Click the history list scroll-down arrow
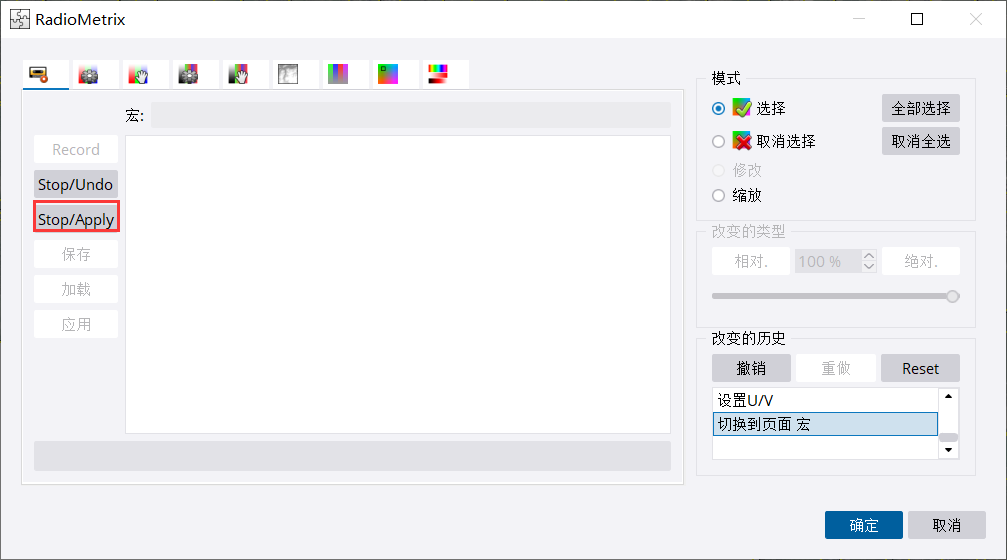 coord(948,451)
